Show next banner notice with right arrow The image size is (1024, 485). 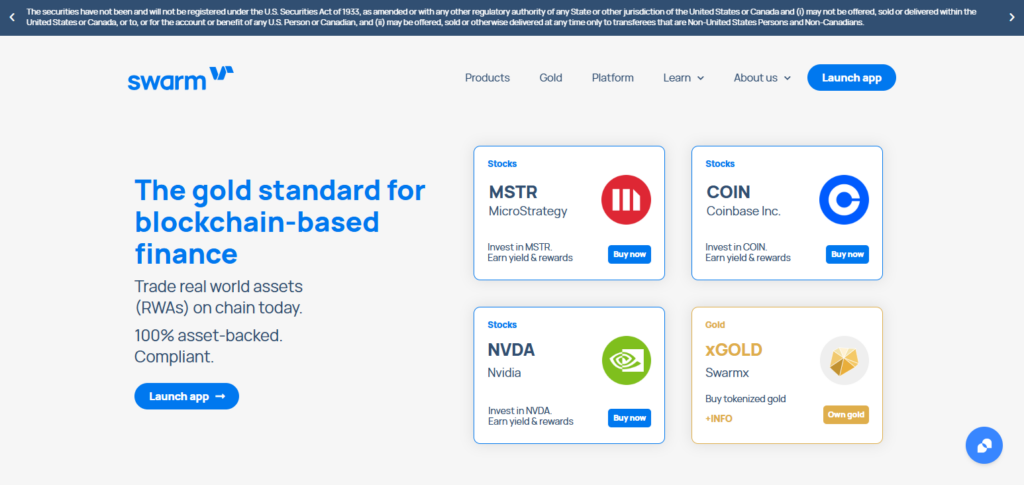tap(1012, 18)
